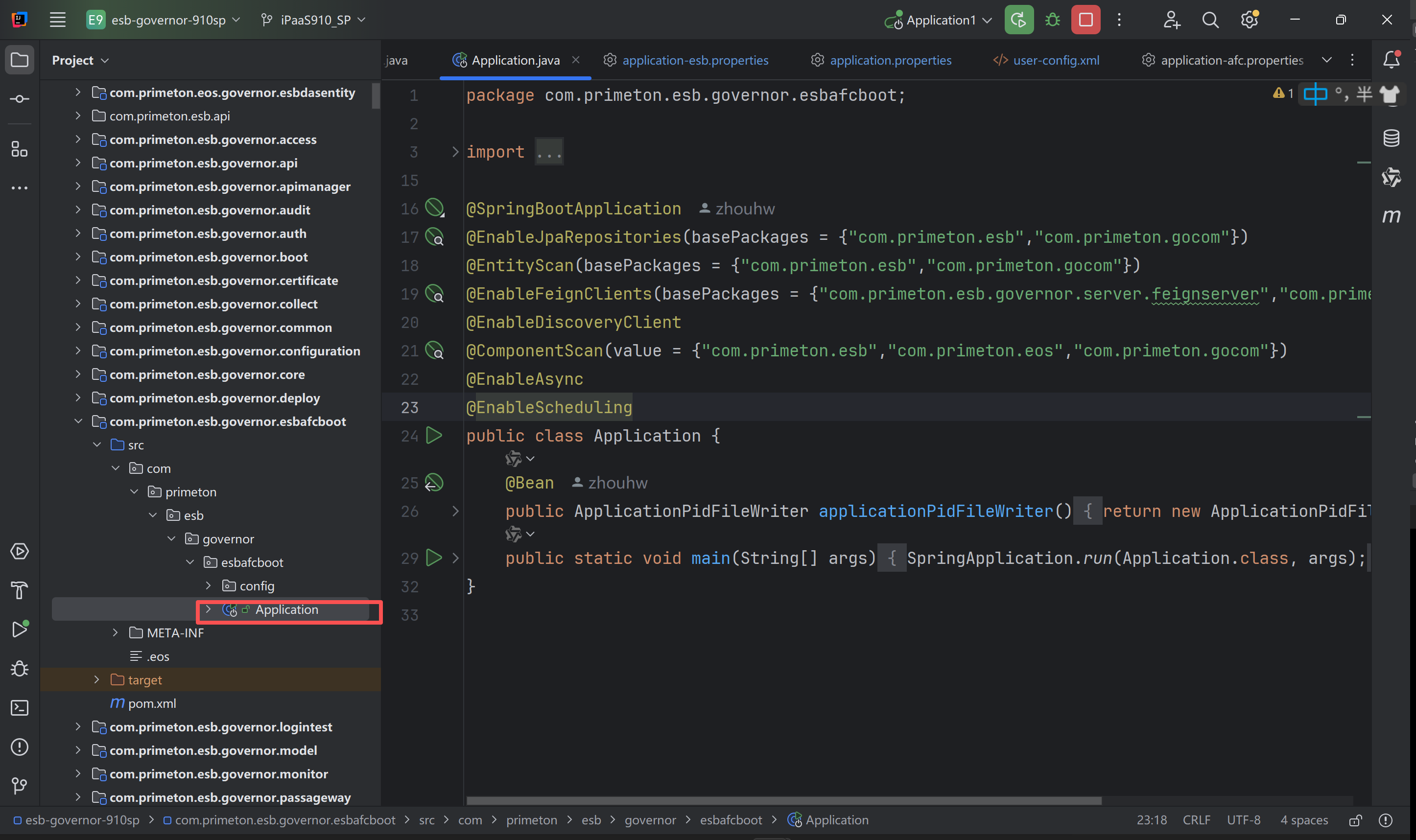Viewport: 1416px width, 840px height.
Task: Click the Rerun Application1 button
Action: pyautogui.click(x=1018, y=21)
